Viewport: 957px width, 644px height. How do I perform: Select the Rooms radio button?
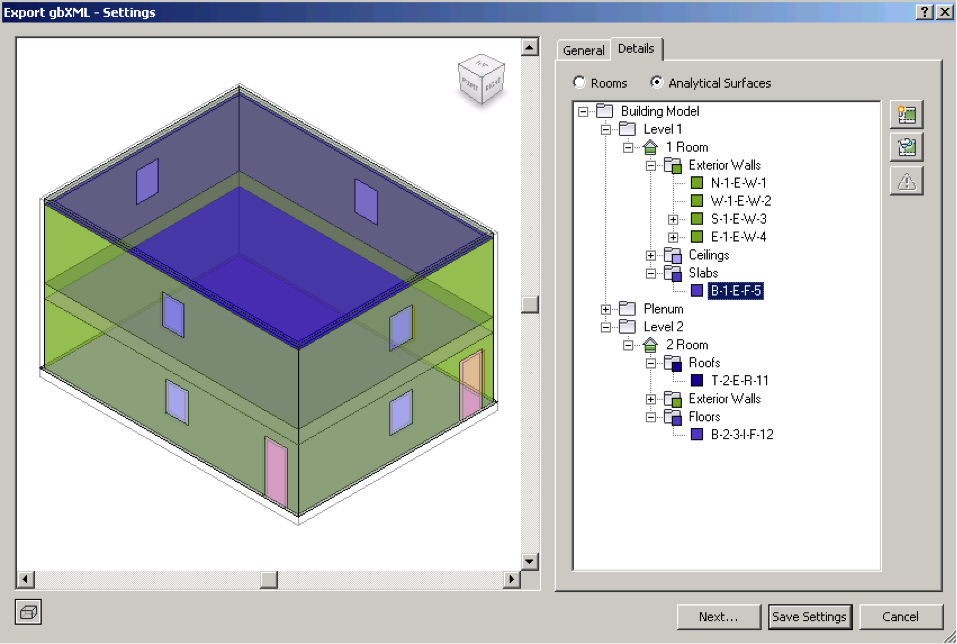coord(578,83)
